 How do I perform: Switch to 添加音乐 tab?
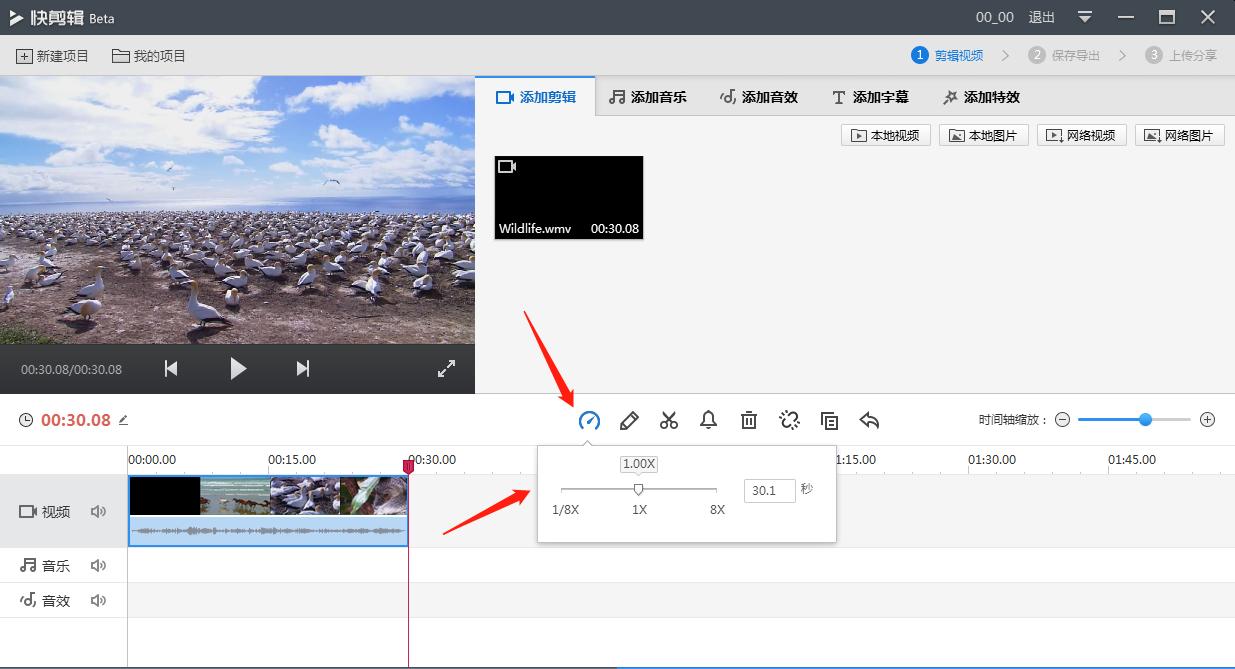click(648, 97)
